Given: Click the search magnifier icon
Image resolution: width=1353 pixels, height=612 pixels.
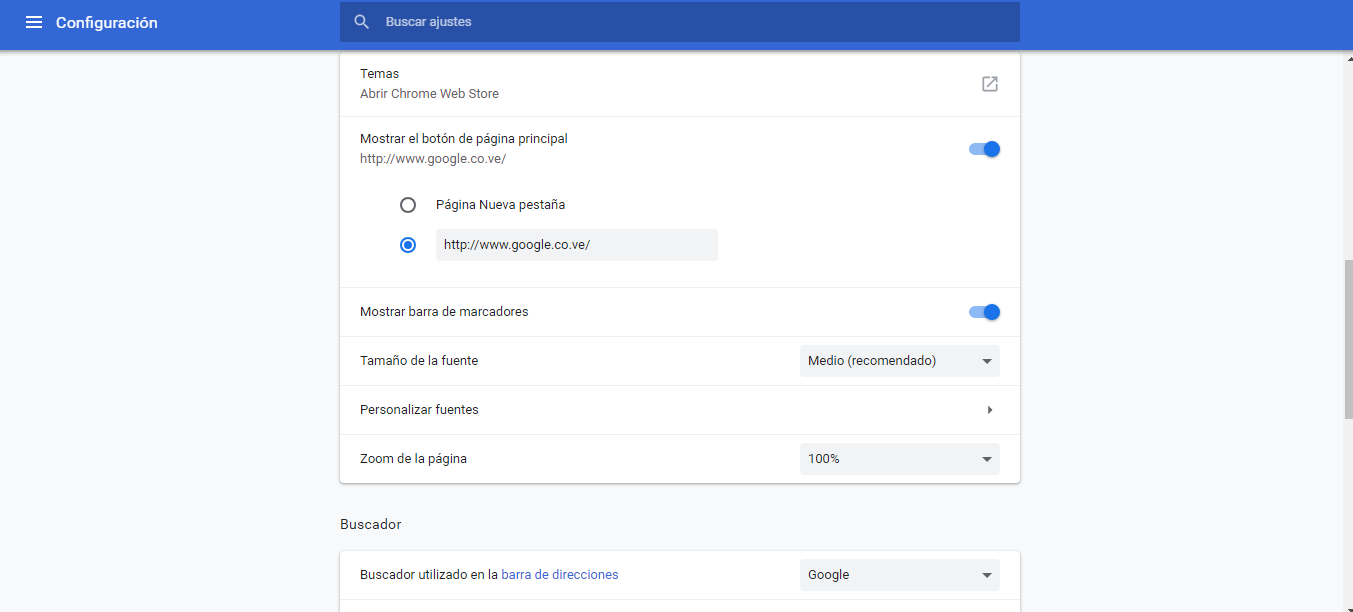Looking at the screenshot, I should tap(362, 22).
